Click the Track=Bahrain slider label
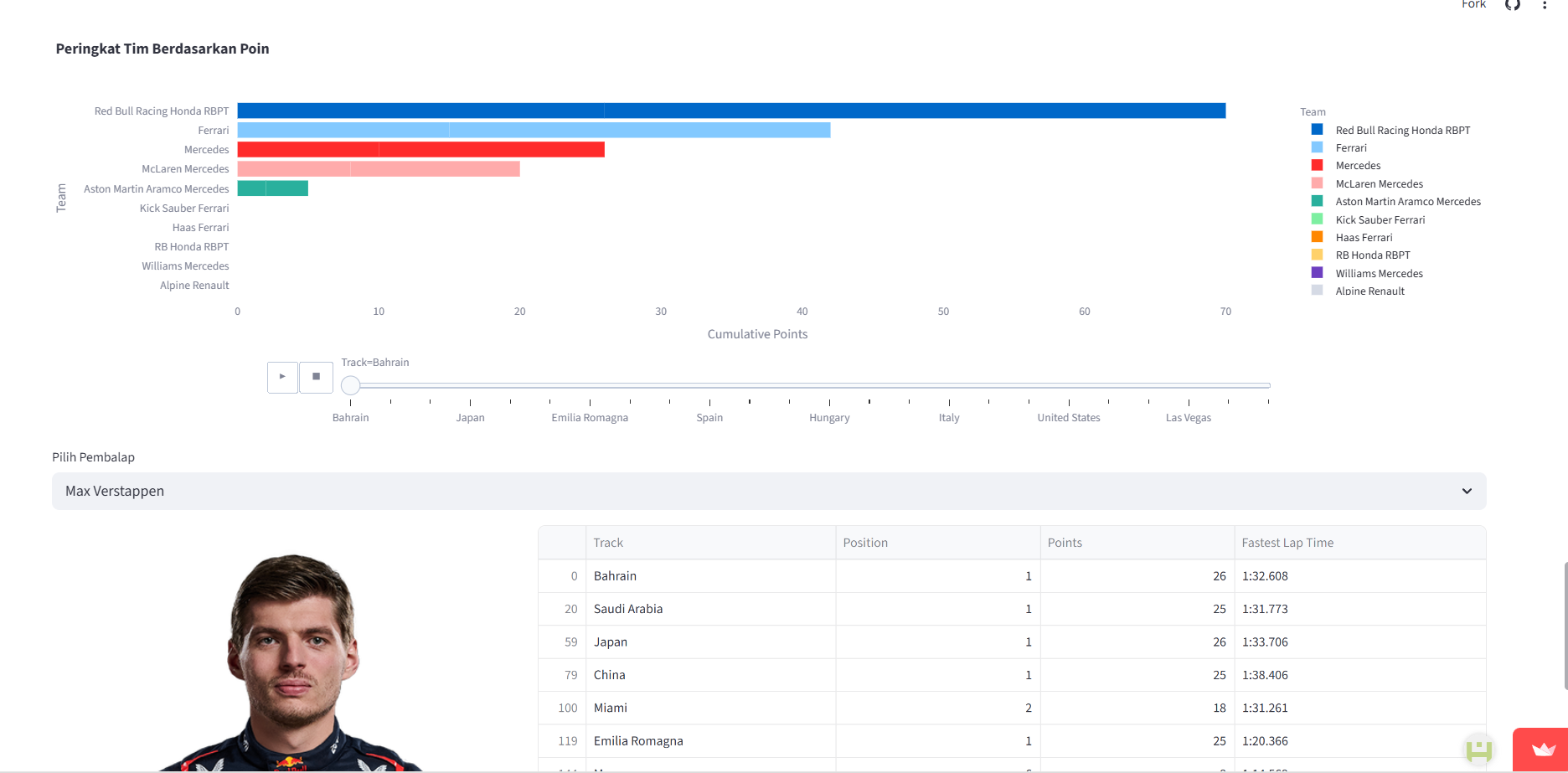 (375, 363)
